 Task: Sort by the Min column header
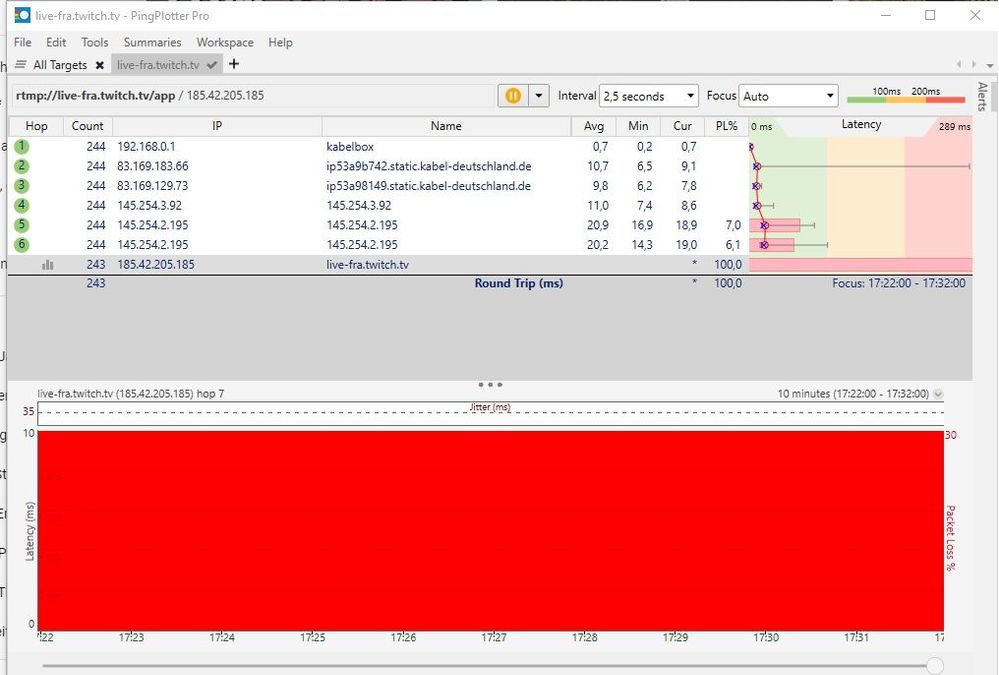[638, 126]
